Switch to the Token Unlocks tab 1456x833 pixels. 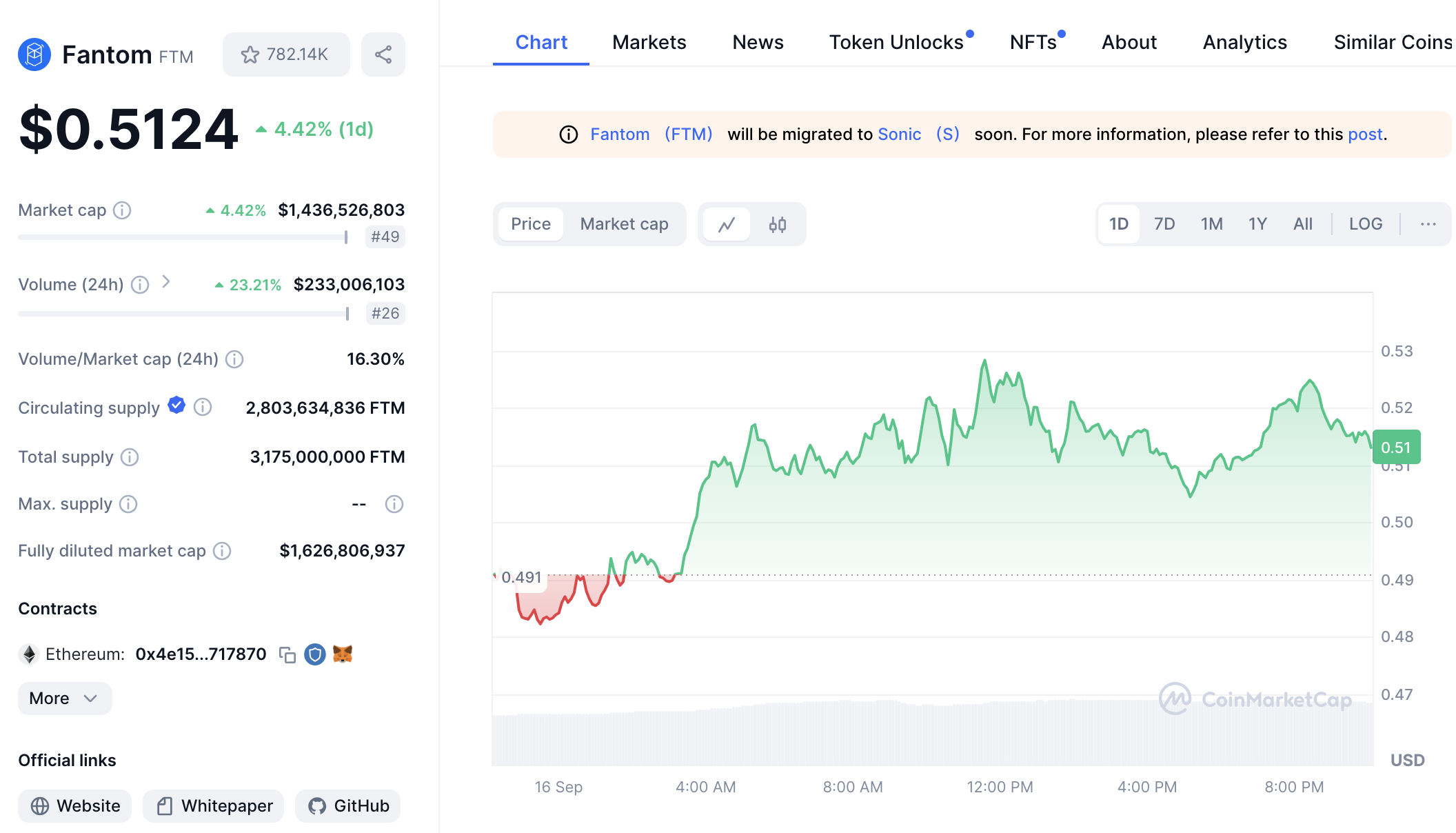tap(896, 42)
